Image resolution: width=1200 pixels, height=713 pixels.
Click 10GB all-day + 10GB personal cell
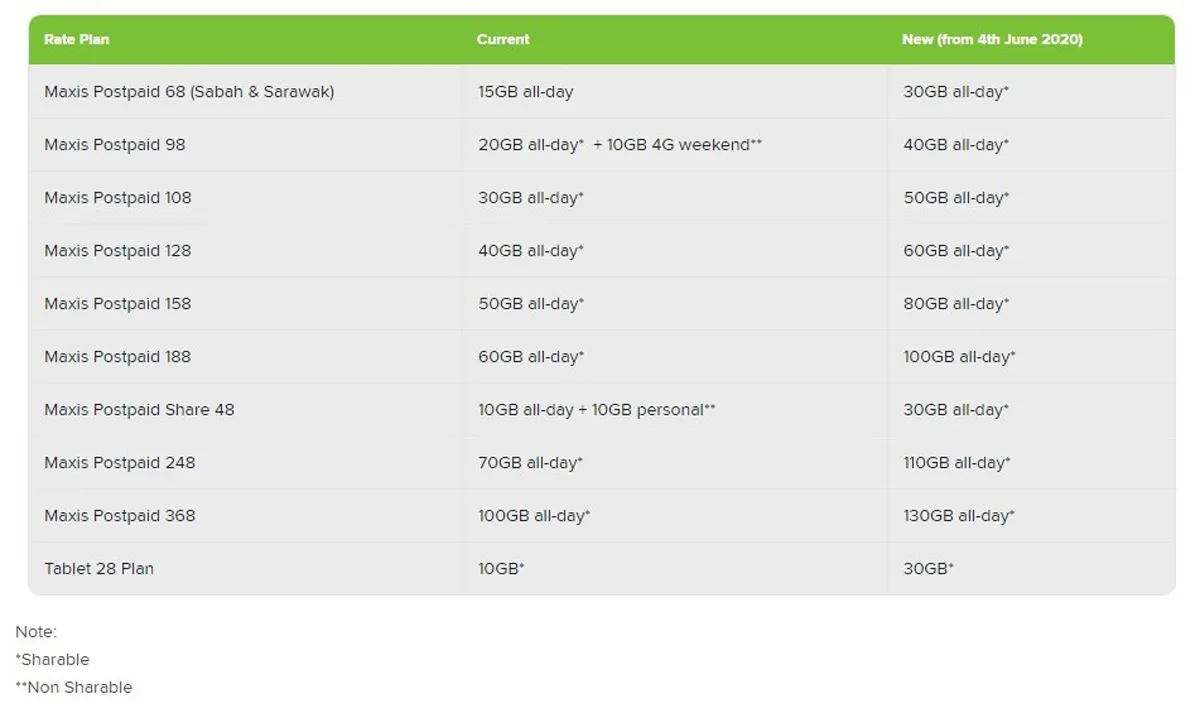pyautogui.click(x=597, y=410)
